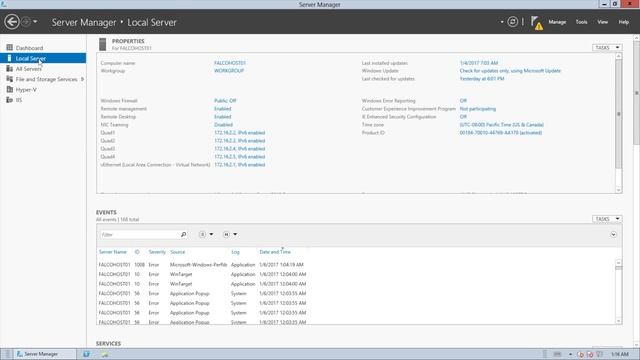Click the taskbar clock
The image size is (640, 360).
click(620, 354)
